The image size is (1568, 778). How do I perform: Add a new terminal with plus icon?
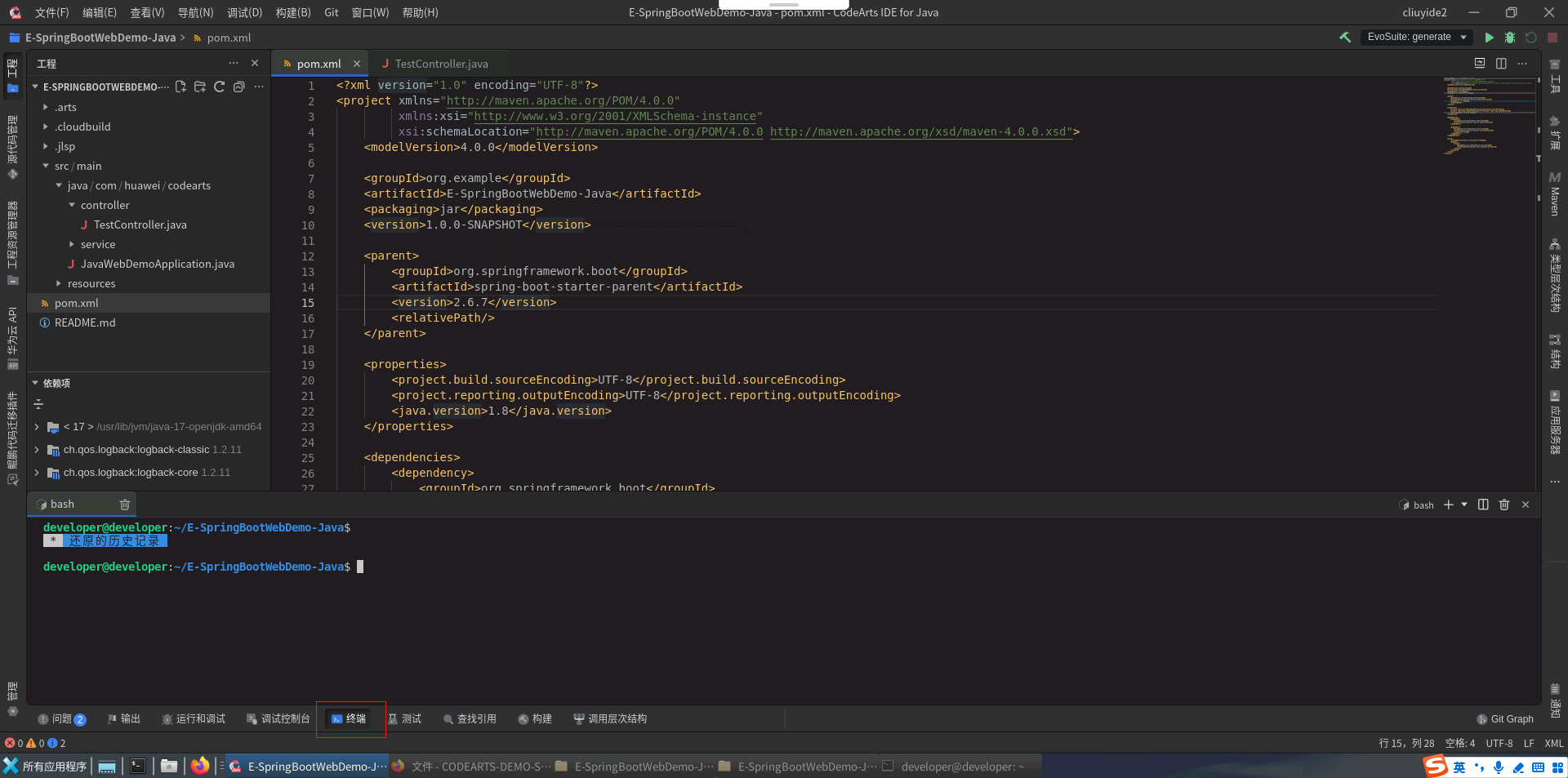1449,505
